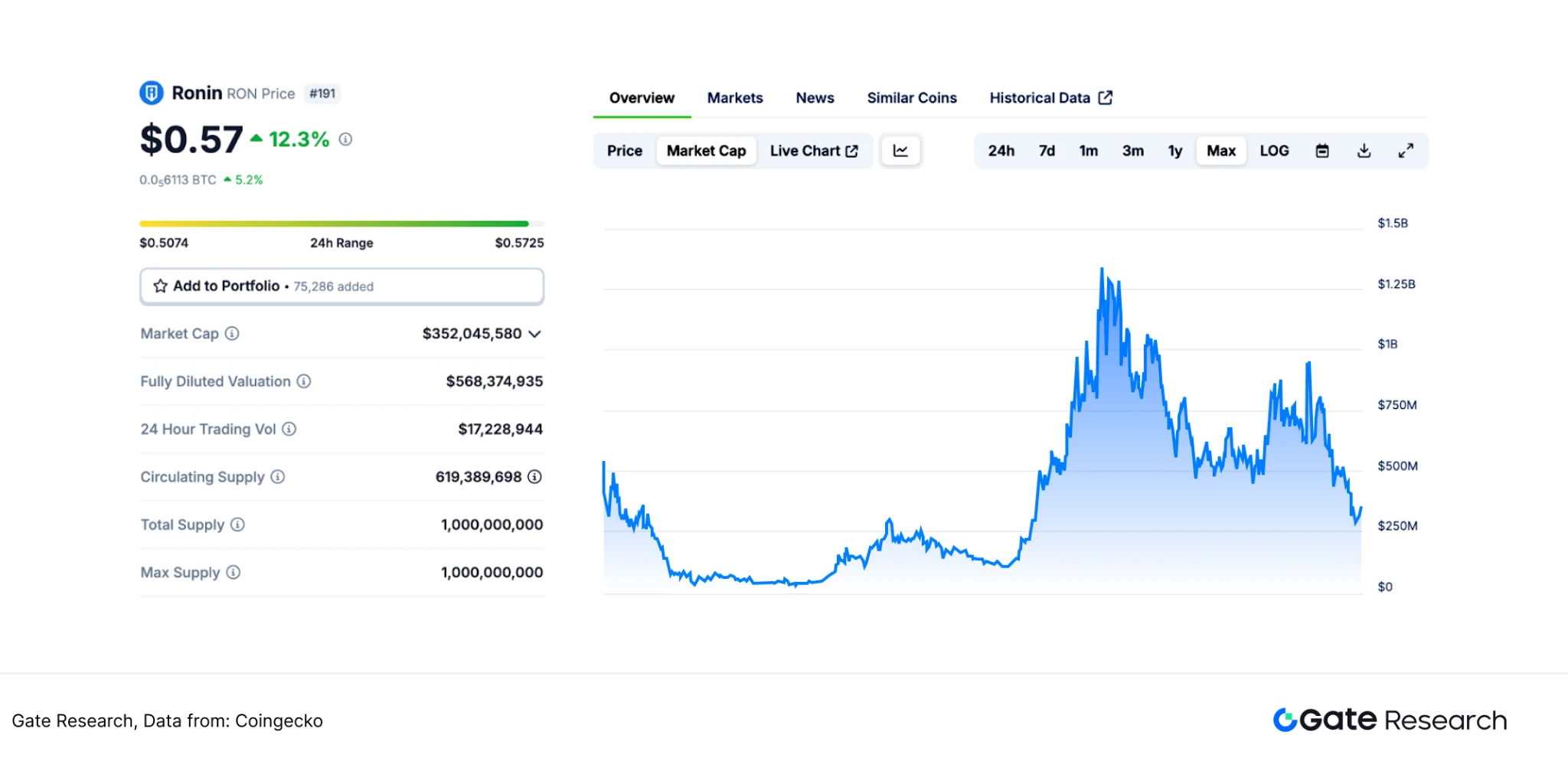Open the Live Chart link
The image size is (1568, 768).
pos(814,151)
